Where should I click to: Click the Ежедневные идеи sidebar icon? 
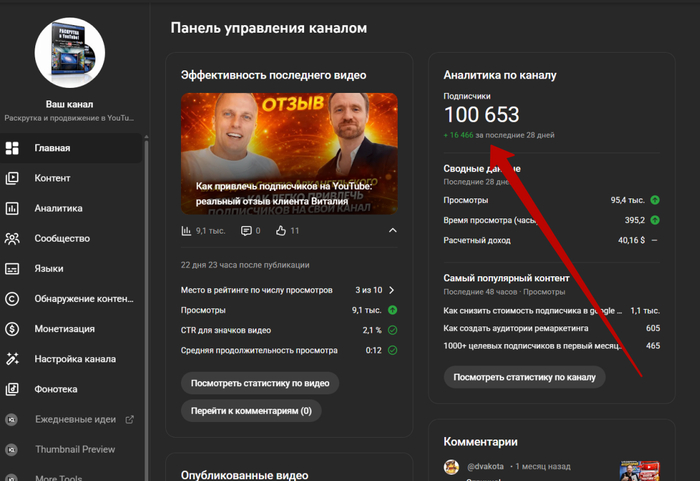[12, 419]
